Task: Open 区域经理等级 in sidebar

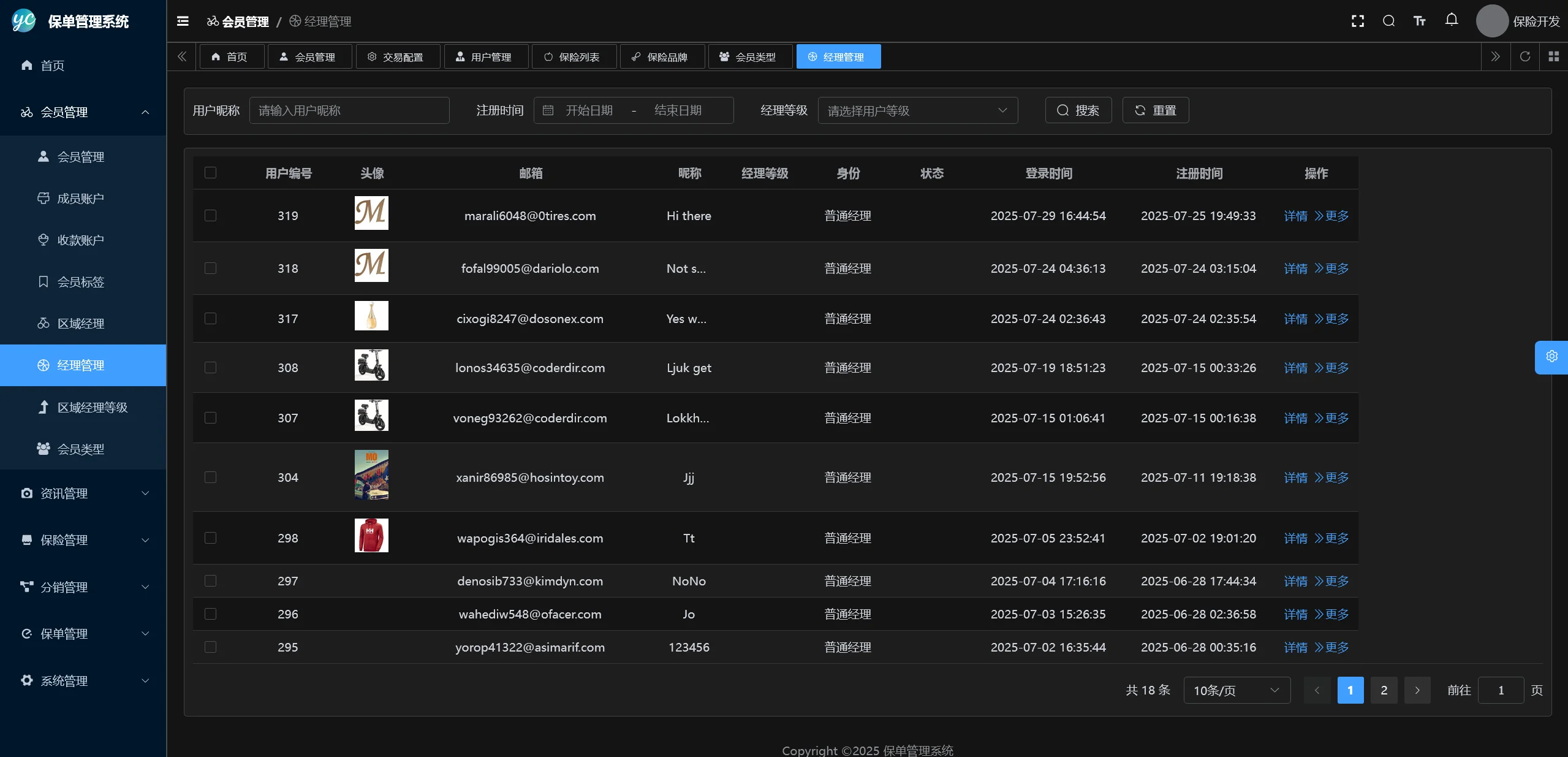Action: click(92, 408)
